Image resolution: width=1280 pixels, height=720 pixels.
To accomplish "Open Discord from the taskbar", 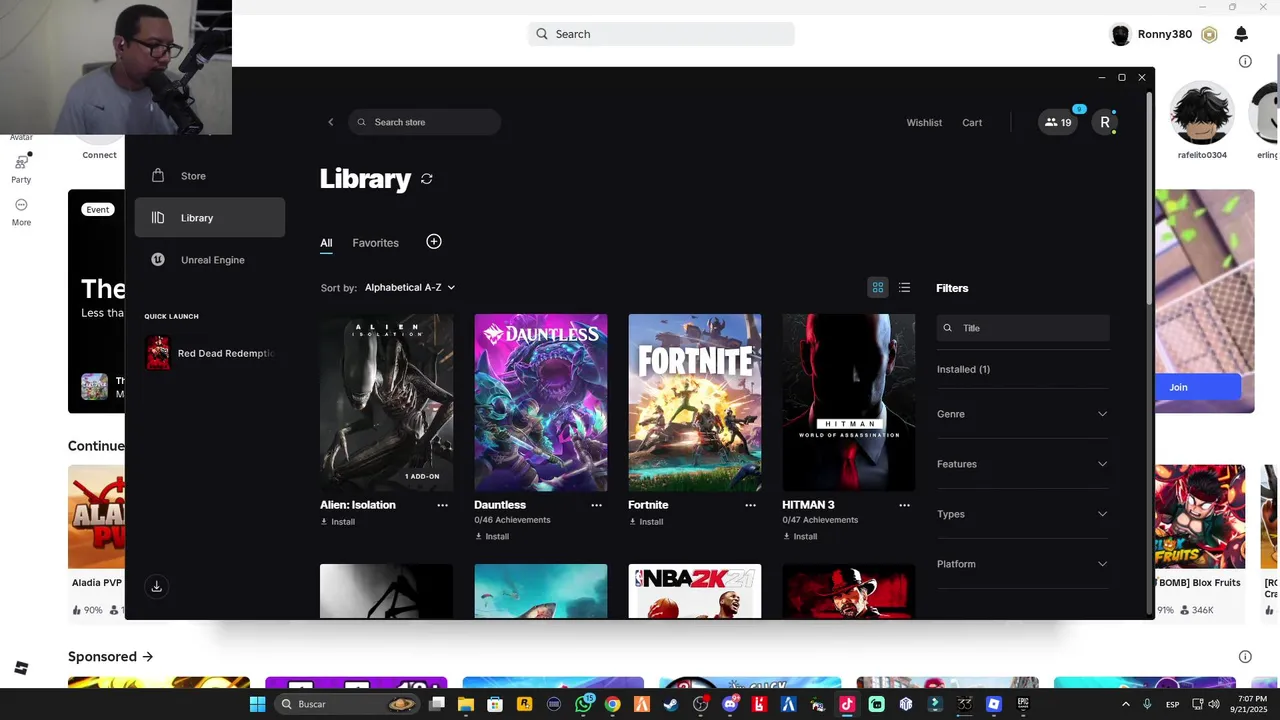I will [729, 704].
